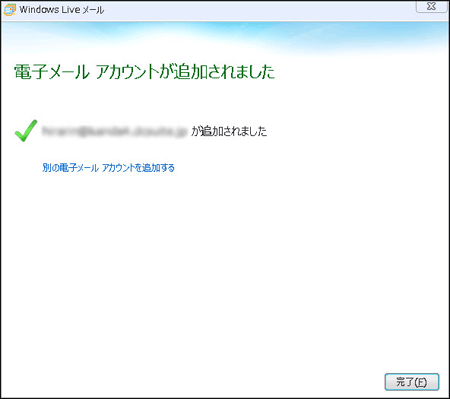Open 別の電子メール アカウントを追加する link
This screenshot has width=450, height=399.
[x=108, y=167]
